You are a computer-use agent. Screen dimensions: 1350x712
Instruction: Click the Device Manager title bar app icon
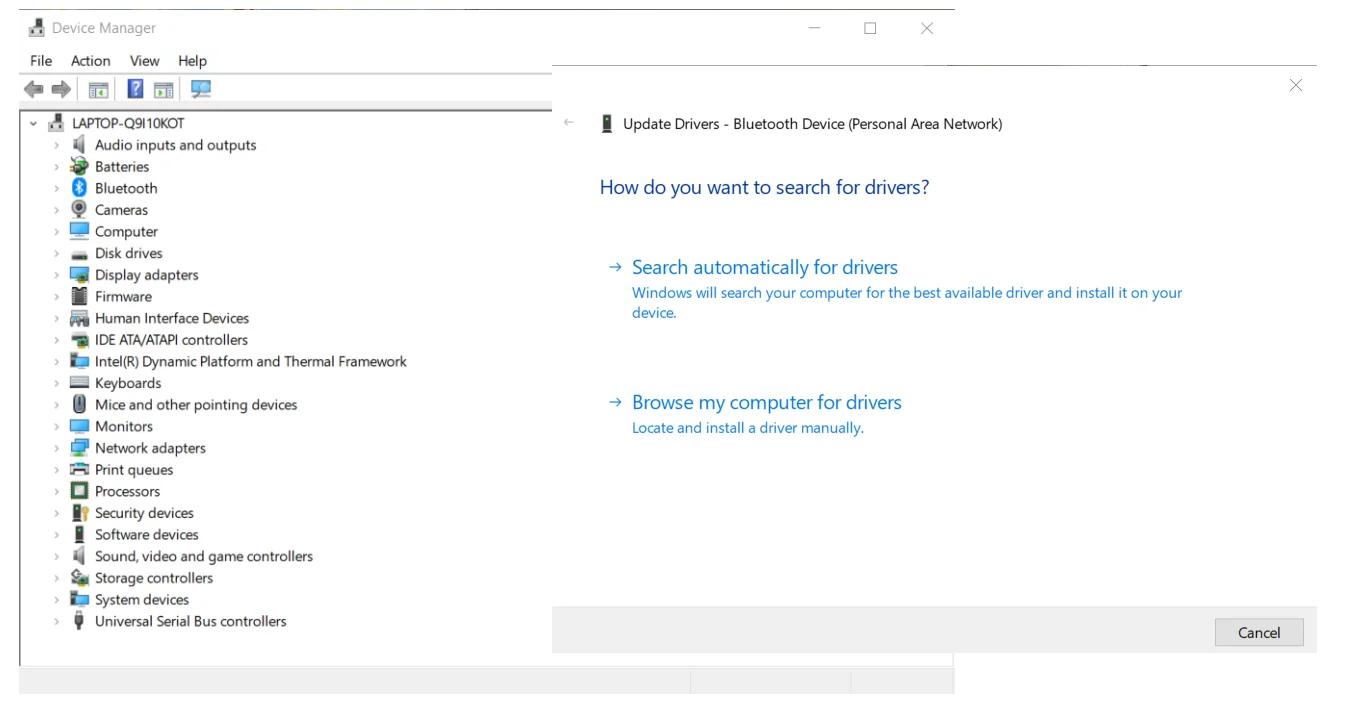click(x=37, y=28)
